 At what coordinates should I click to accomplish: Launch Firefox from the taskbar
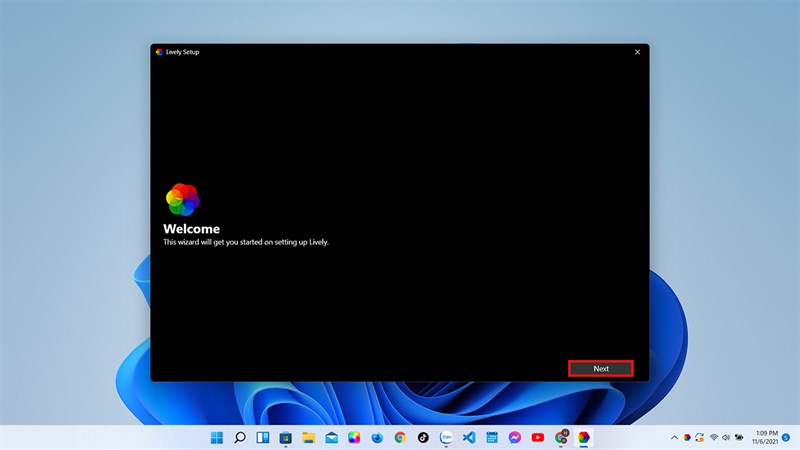click(x=377, y=437)
